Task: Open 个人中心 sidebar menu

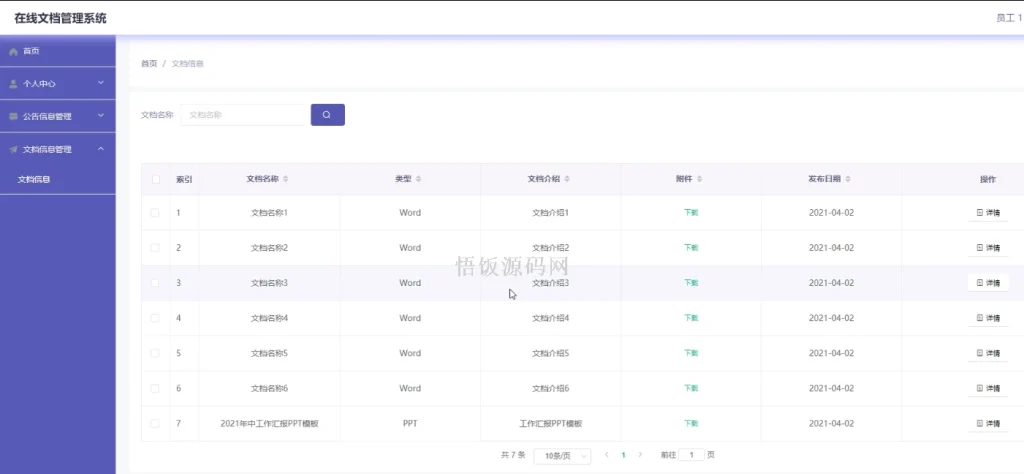Action: [x=57, y=84]
